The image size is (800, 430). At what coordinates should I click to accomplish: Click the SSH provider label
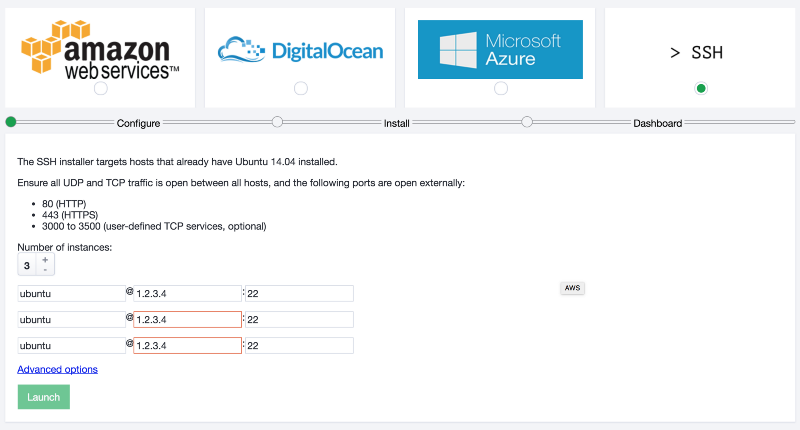696,53
